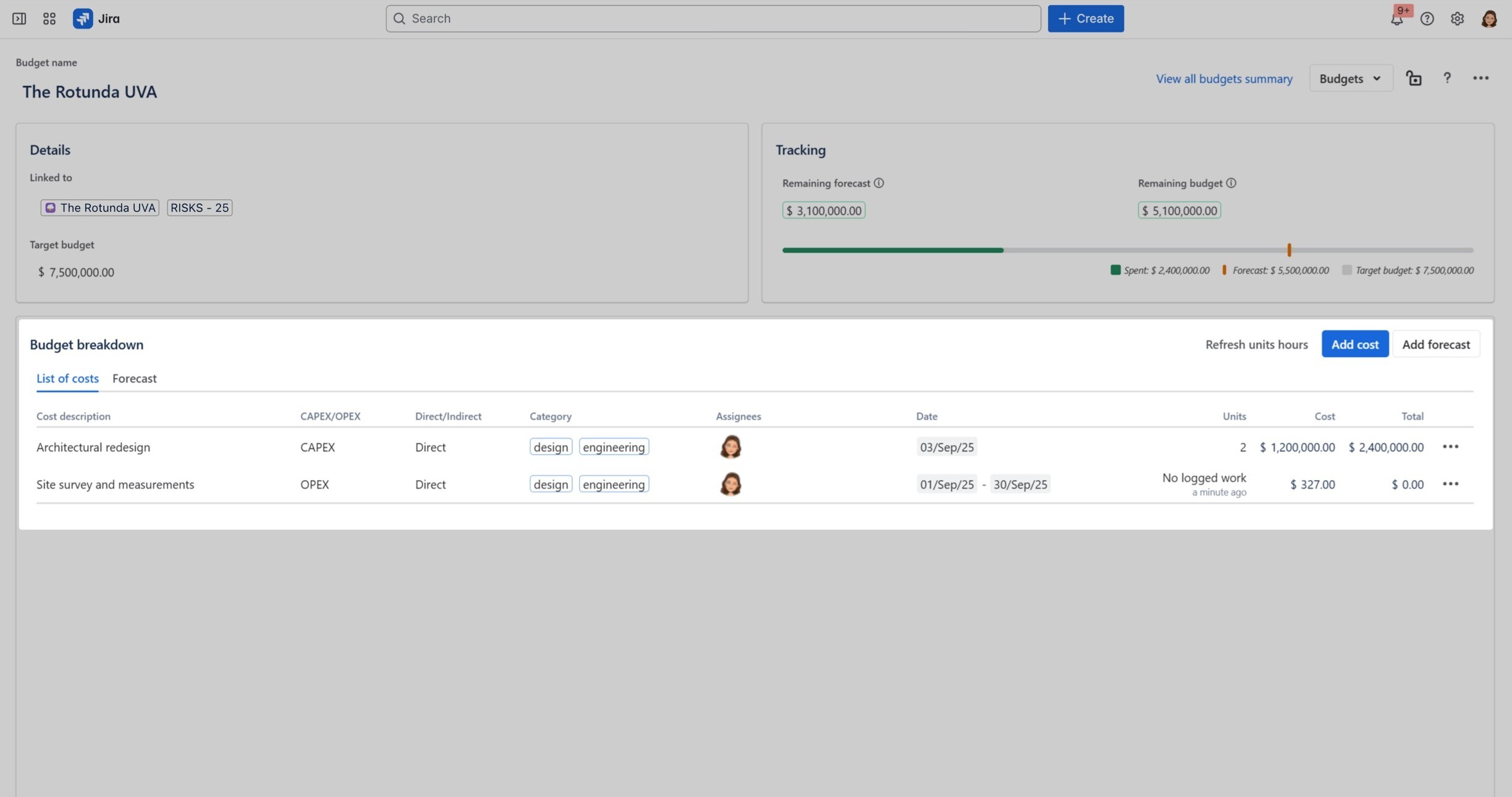Click the info icon next to Remaining budget

click(x=1231, y=183)
